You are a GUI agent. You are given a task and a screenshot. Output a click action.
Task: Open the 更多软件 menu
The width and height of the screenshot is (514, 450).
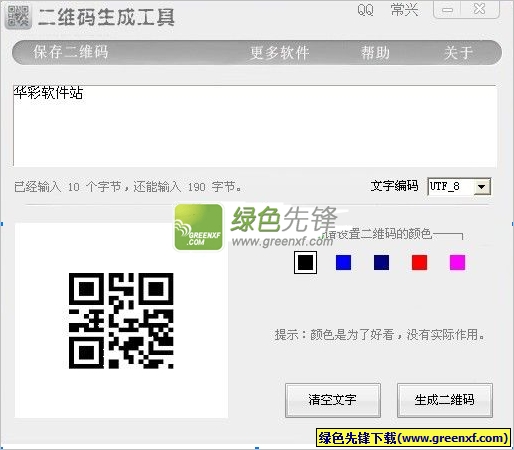[x=280, y=53]
